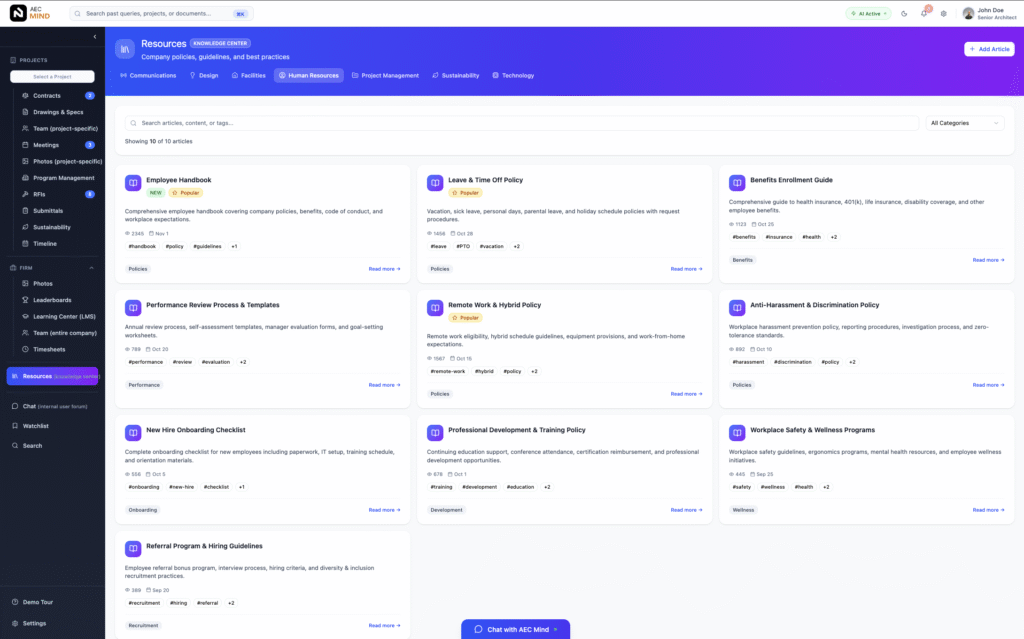Open the notifications bell in the top bar
Screen dimensions: 1024x639
[x=924, y=14]
